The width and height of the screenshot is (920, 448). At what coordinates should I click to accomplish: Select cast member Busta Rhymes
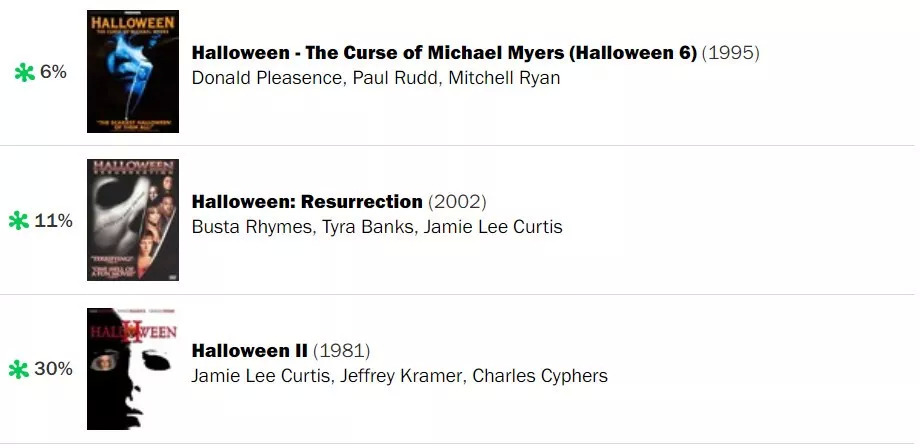[x=252, y=227]
